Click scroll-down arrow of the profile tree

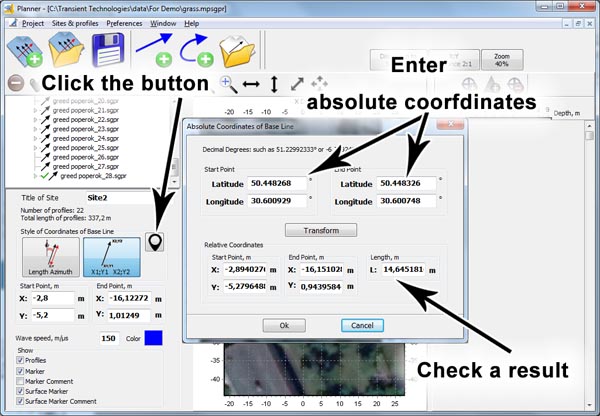(x=174, y=181)
